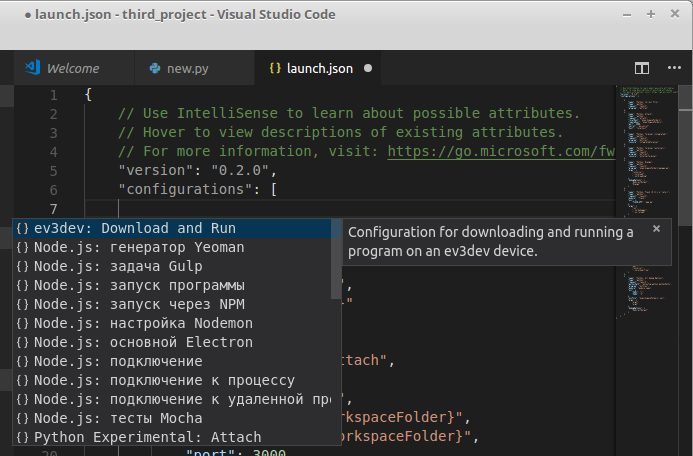Click the unsaved dot on launch.json tab
This screenshot has width=693, height=456.
[x=368, y=69]
